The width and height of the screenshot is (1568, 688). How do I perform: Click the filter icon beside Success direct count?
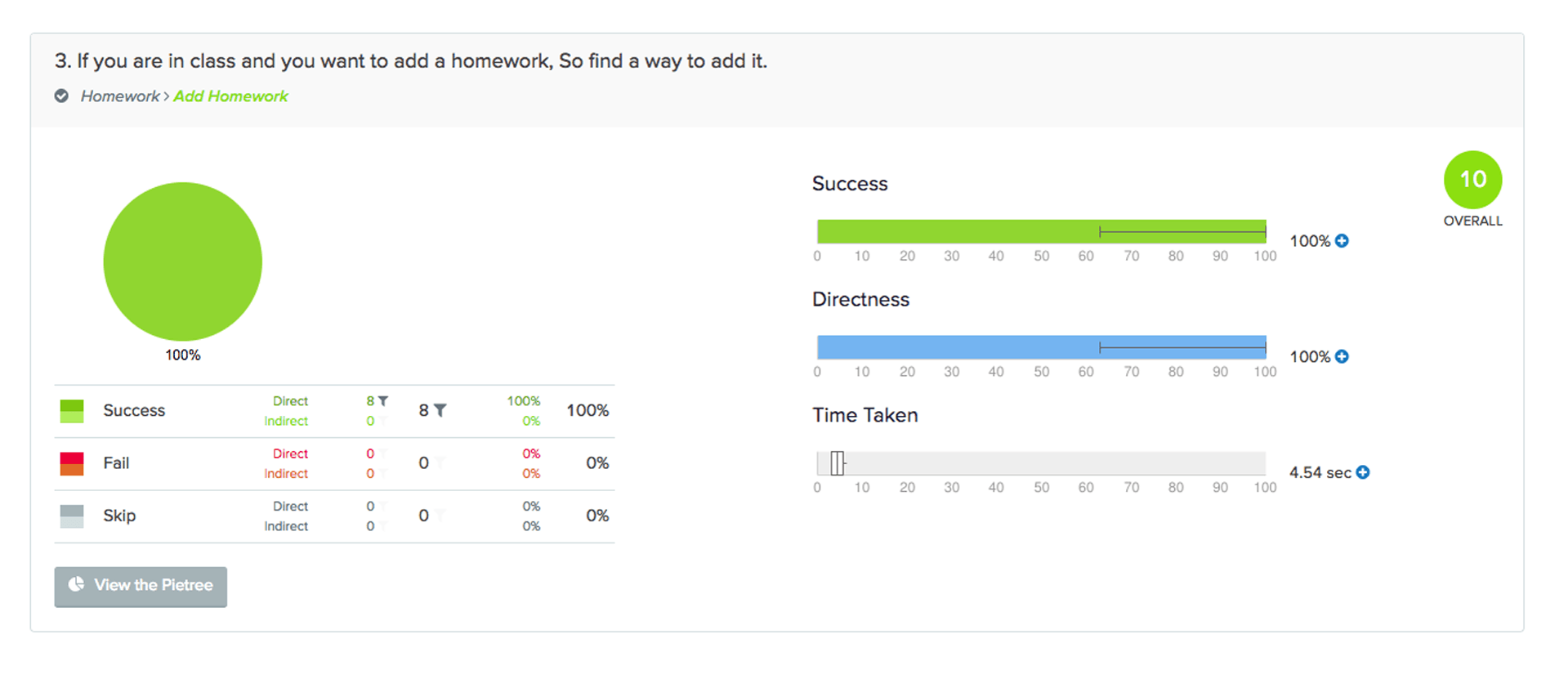click(383, 401)
